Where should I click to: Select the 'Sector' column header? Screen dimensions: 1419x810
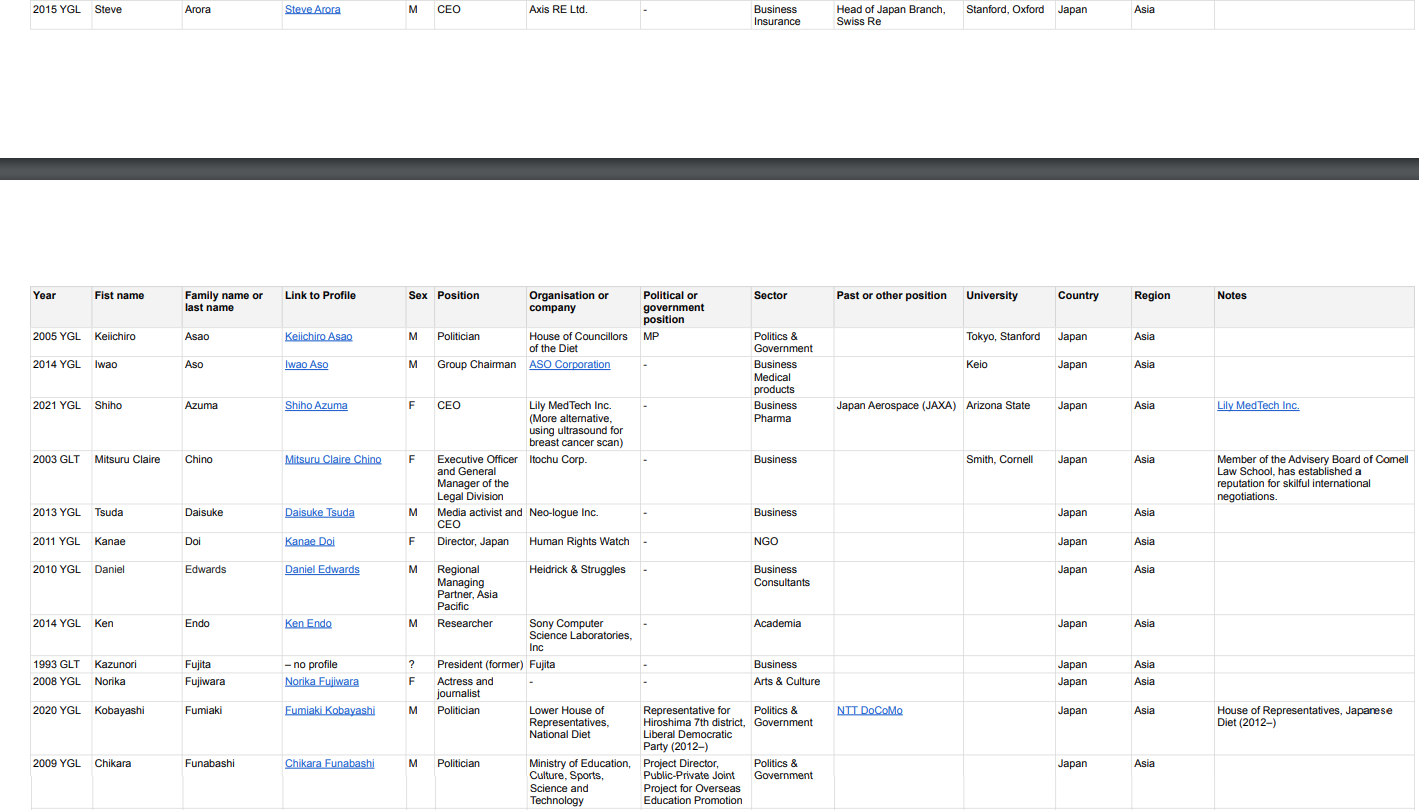click(793, 307)
